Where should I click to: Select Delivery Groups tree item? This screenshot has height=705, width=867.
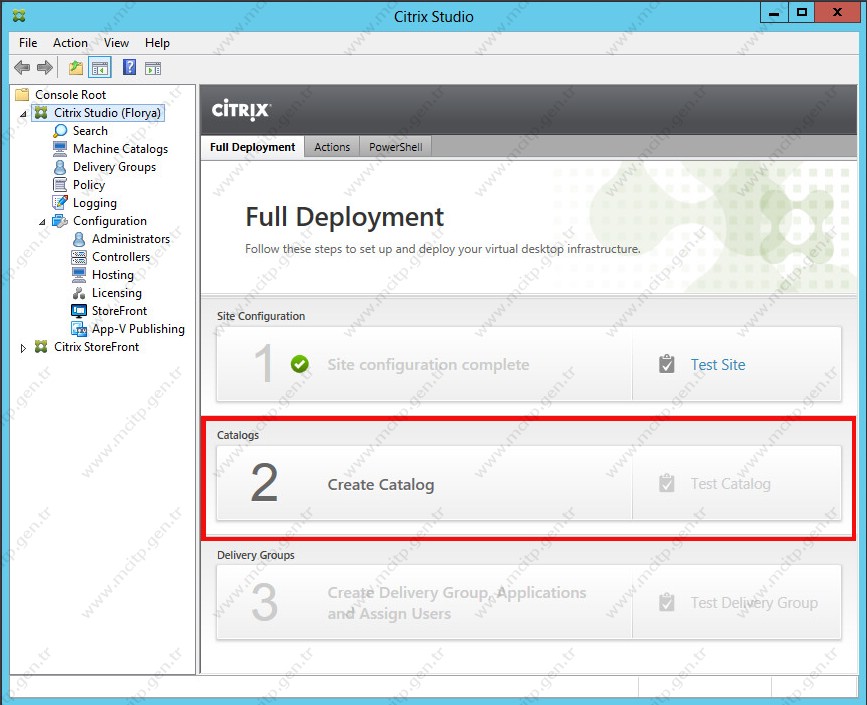[x=114, y=167]
